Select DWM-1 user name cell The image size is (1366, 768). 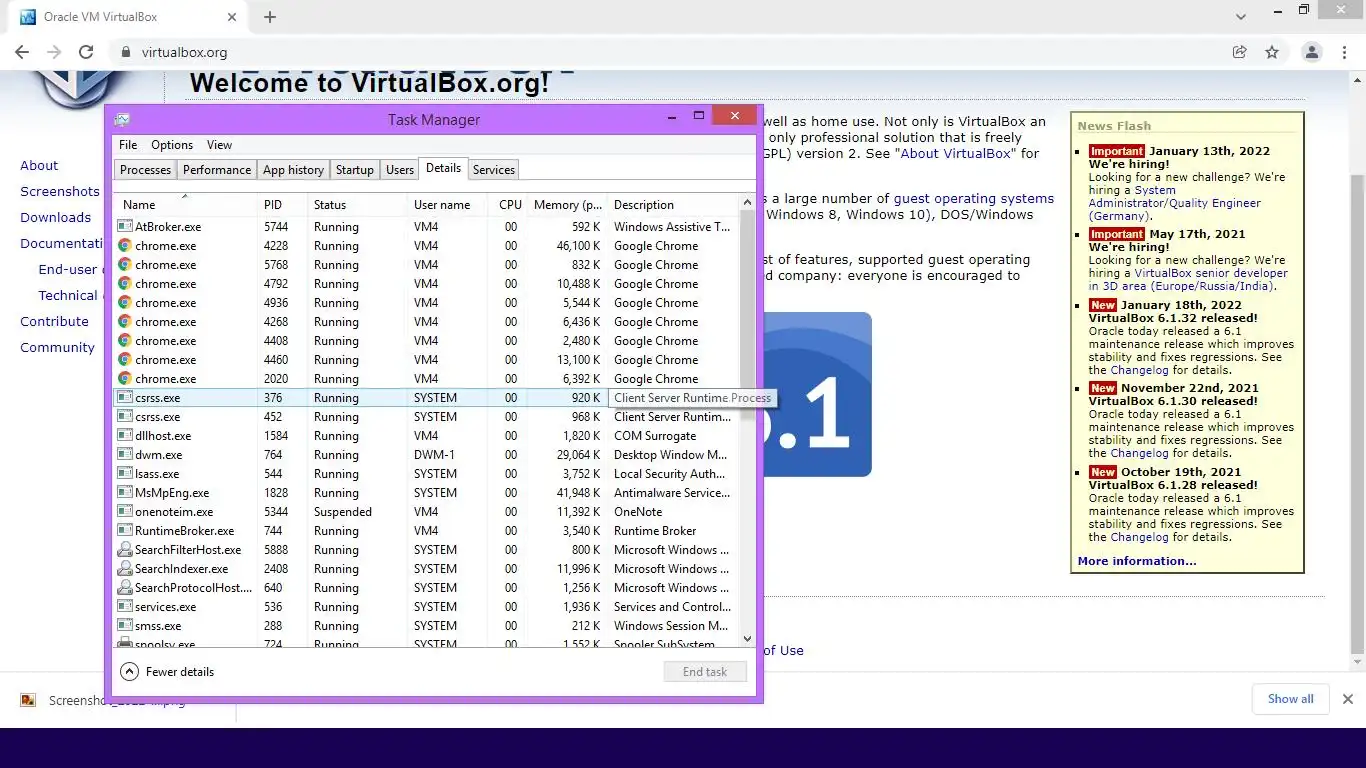click(x=434, y=455)
